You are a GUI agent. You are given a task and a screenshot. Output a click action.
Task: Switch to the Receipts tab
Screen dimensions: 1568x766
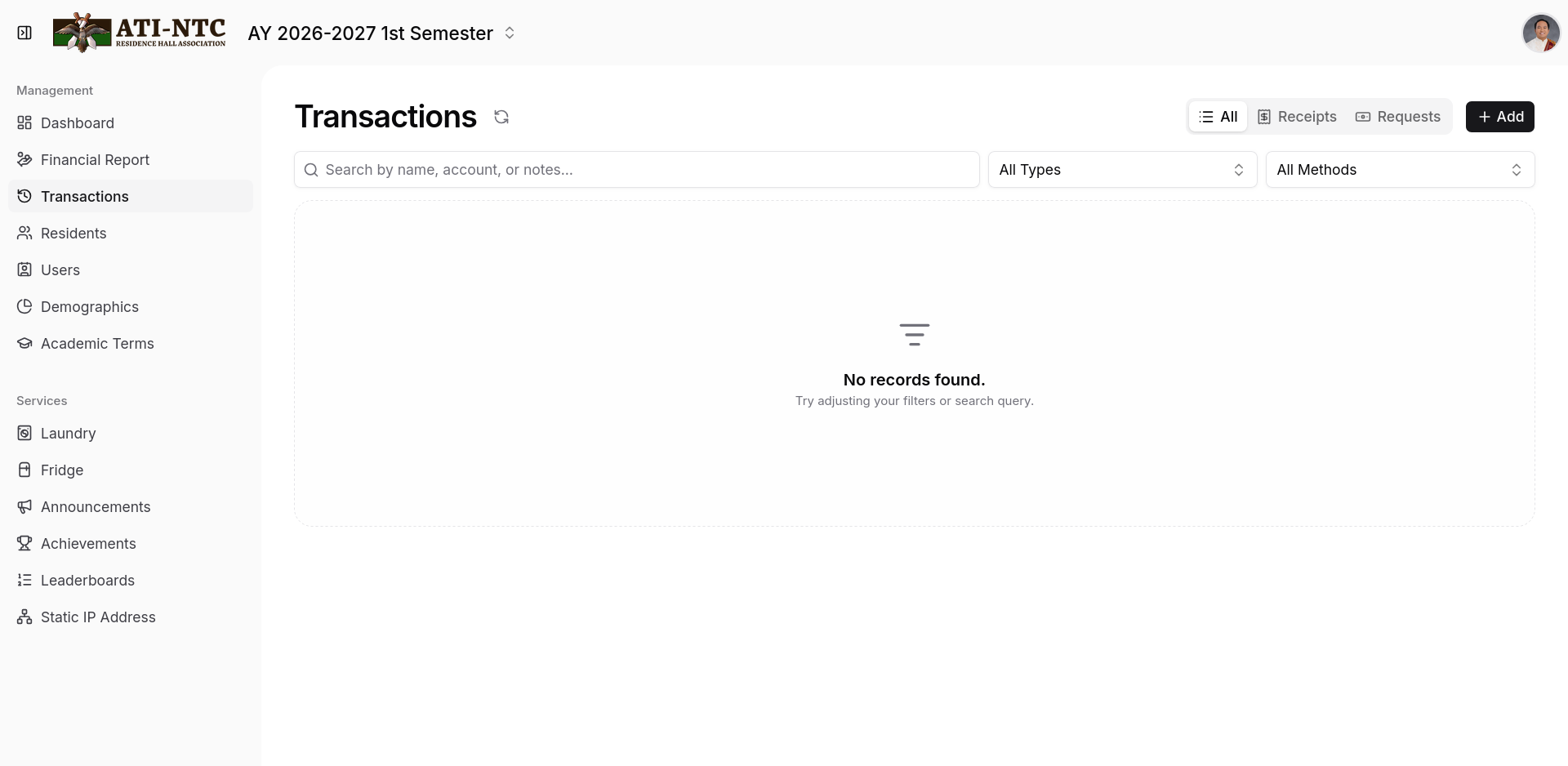1297,117
